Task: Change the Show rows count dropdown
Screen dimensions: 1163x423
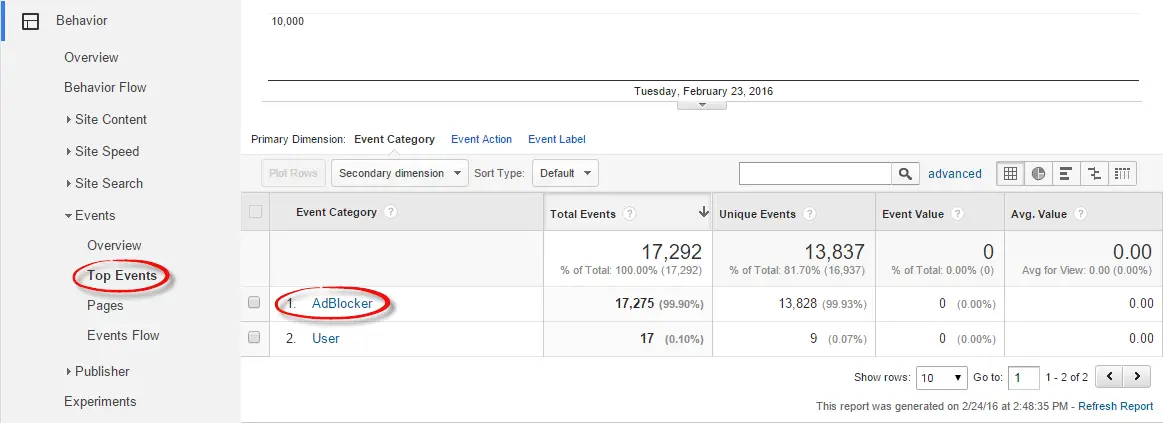Action: coord(943,378)
